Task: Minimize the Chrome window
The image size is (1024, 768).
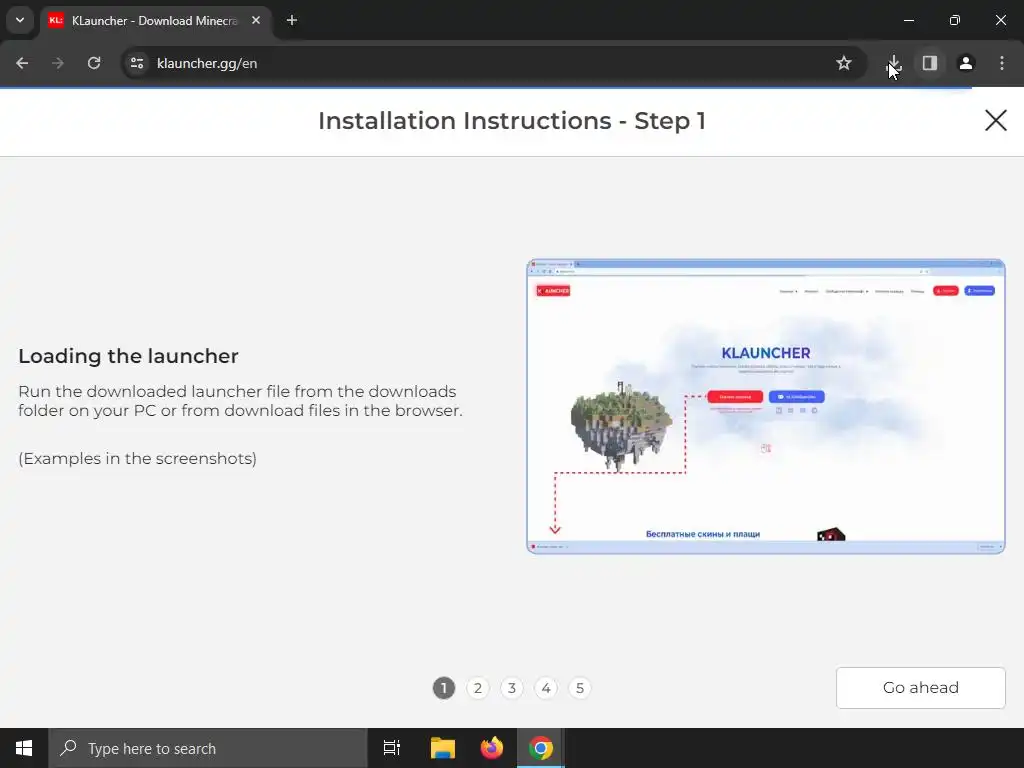Action: 908,20
